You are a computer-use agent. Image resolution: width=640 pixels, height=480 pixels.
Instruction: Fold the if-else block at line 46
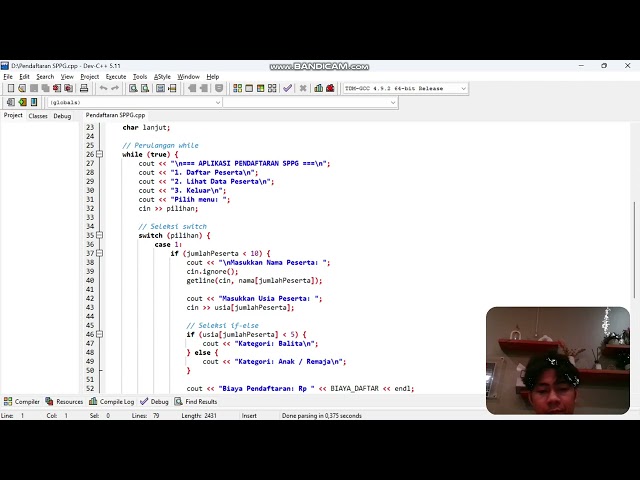pyautogui.click(x=100, y=334)
